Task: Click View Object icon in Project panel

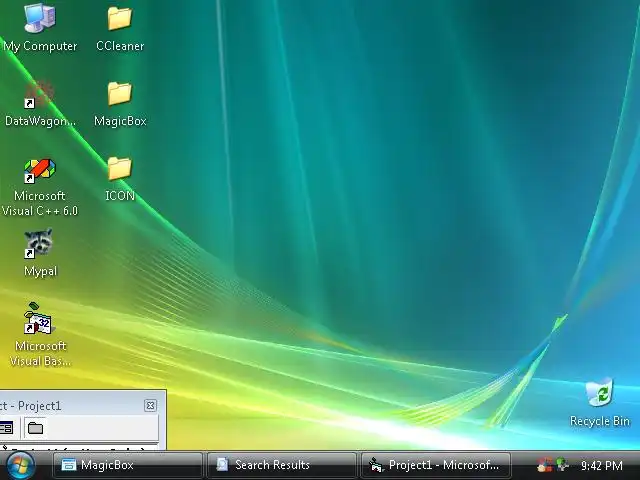Action: click(6, 428)
